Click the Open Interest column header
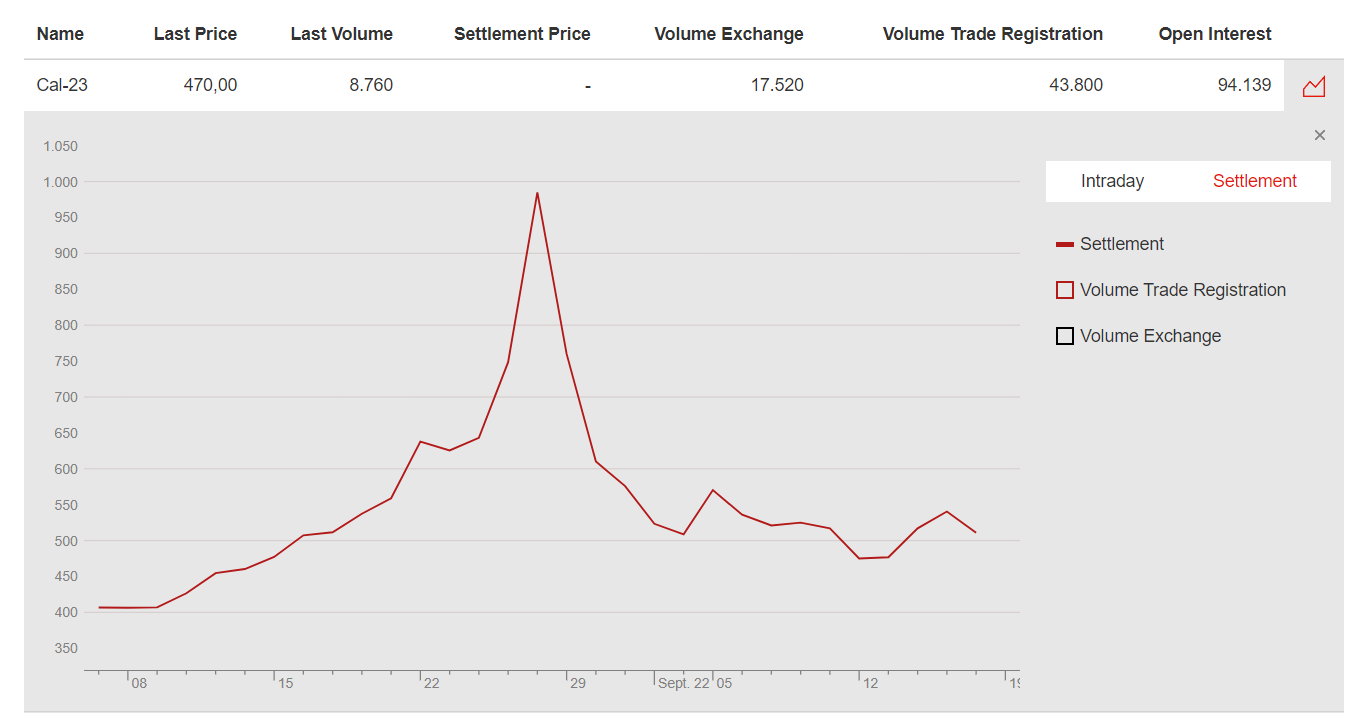This screenshot has width=1349, height=716. point(1215,34)
